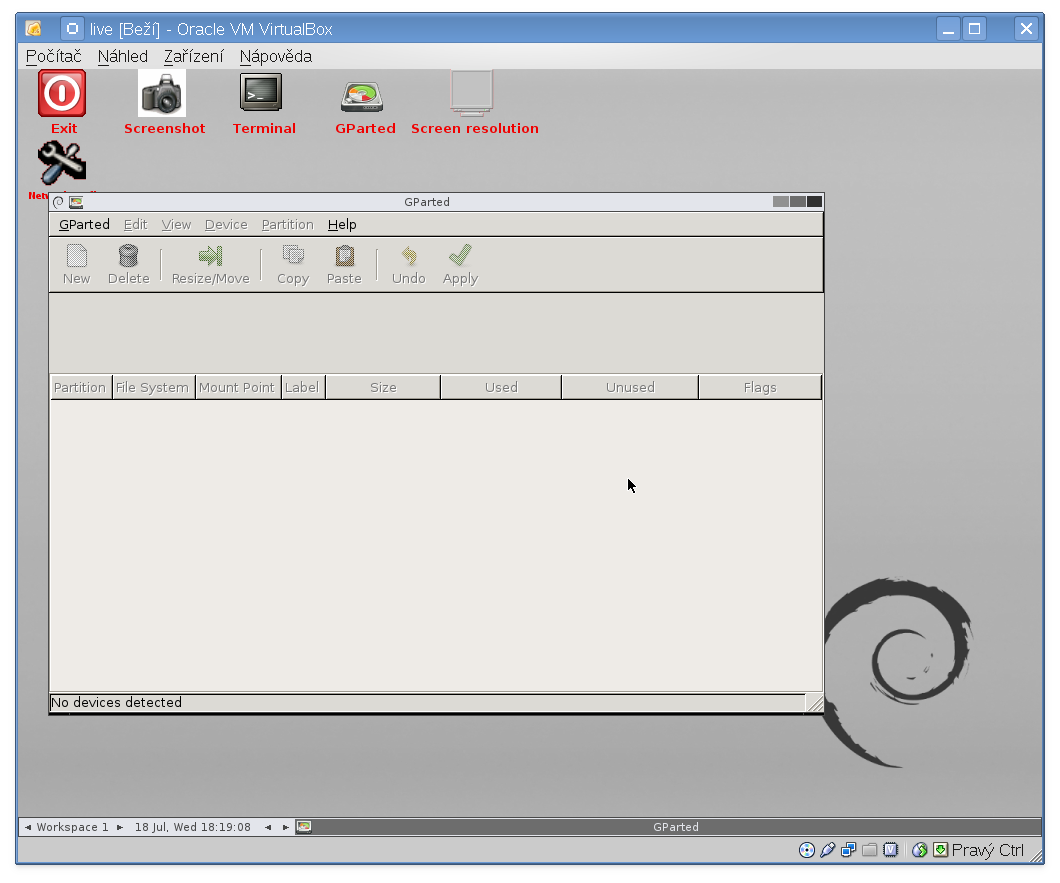Click the VirtualBox shared folders status icon
This screenshot has width=1060, height=883.
[869, 850]
